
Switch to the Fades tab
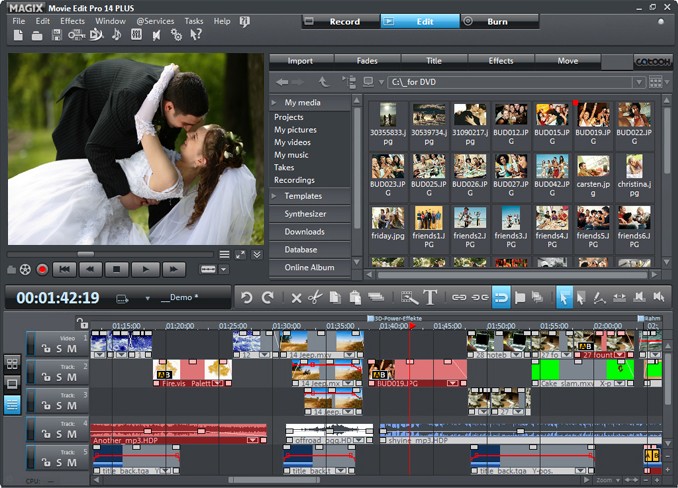click(x=367, y=61)
